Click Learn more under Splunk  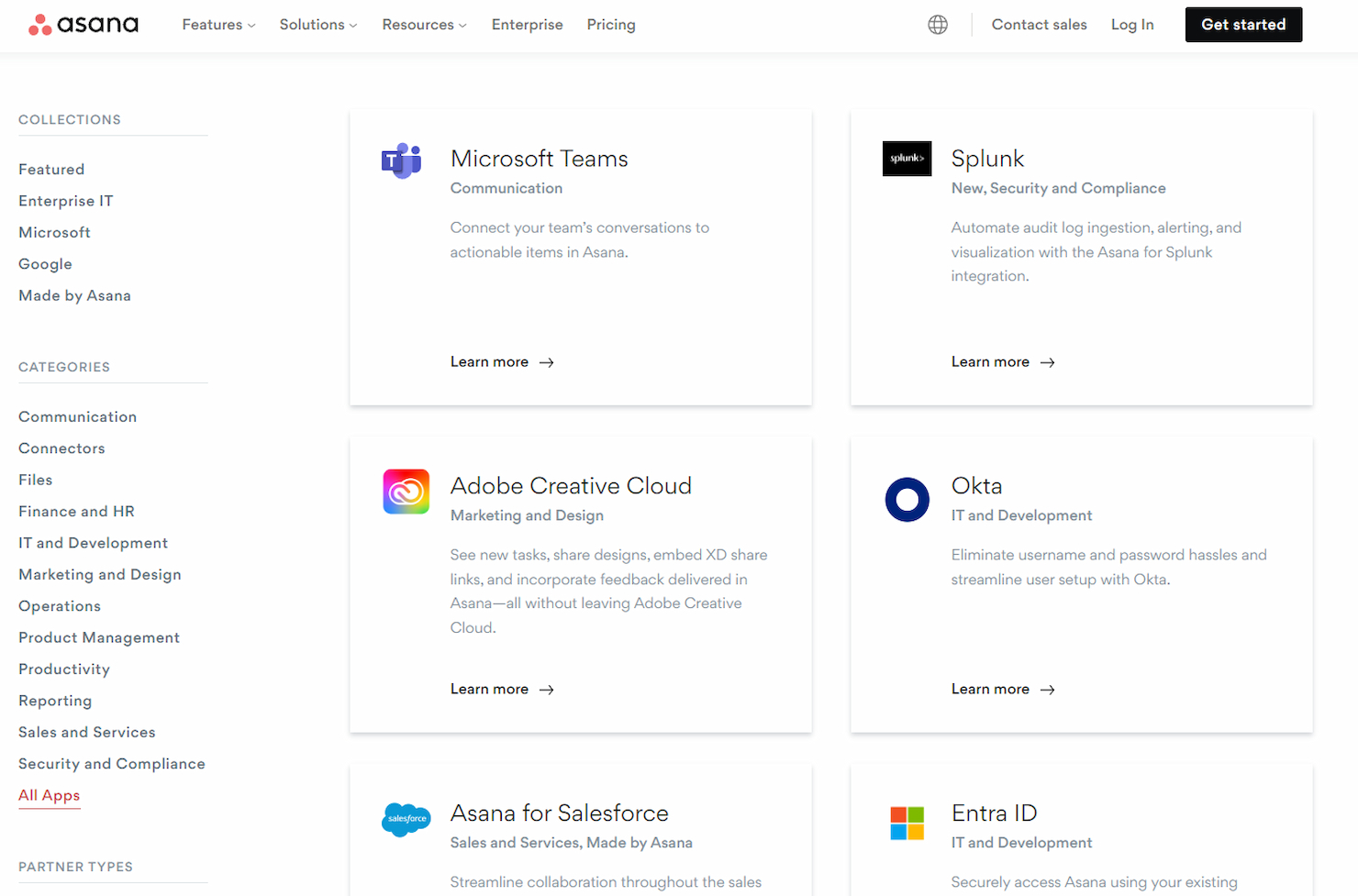point(1003,362)
